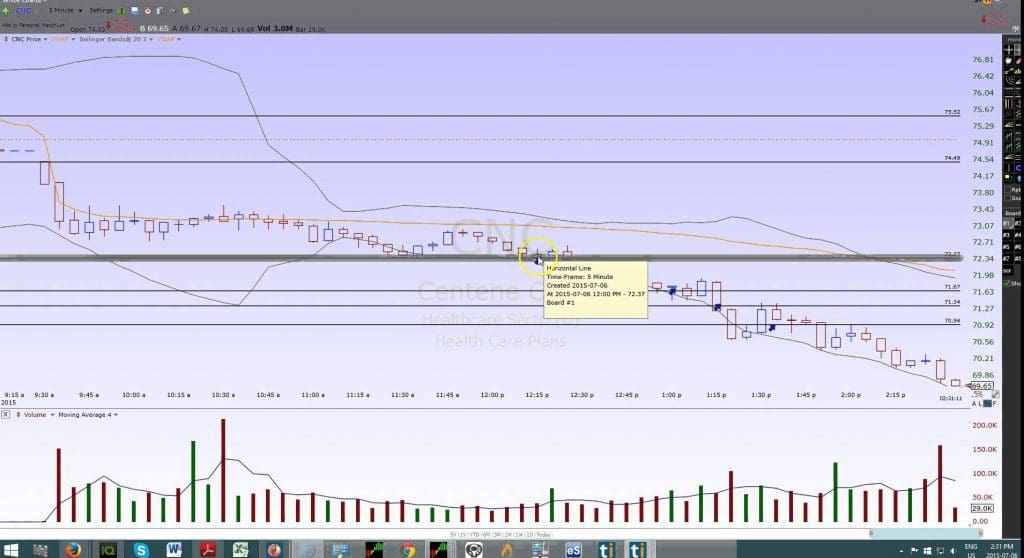The width and height of the screenshot is (1024, 558).
Task: Click the Windows Start button
Action: [10, 549]
